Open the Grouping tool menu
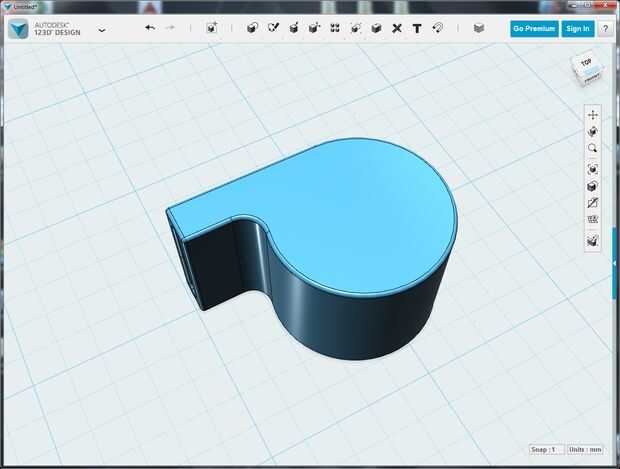Screen dimensions: 620x469 [x=355, y=28]
